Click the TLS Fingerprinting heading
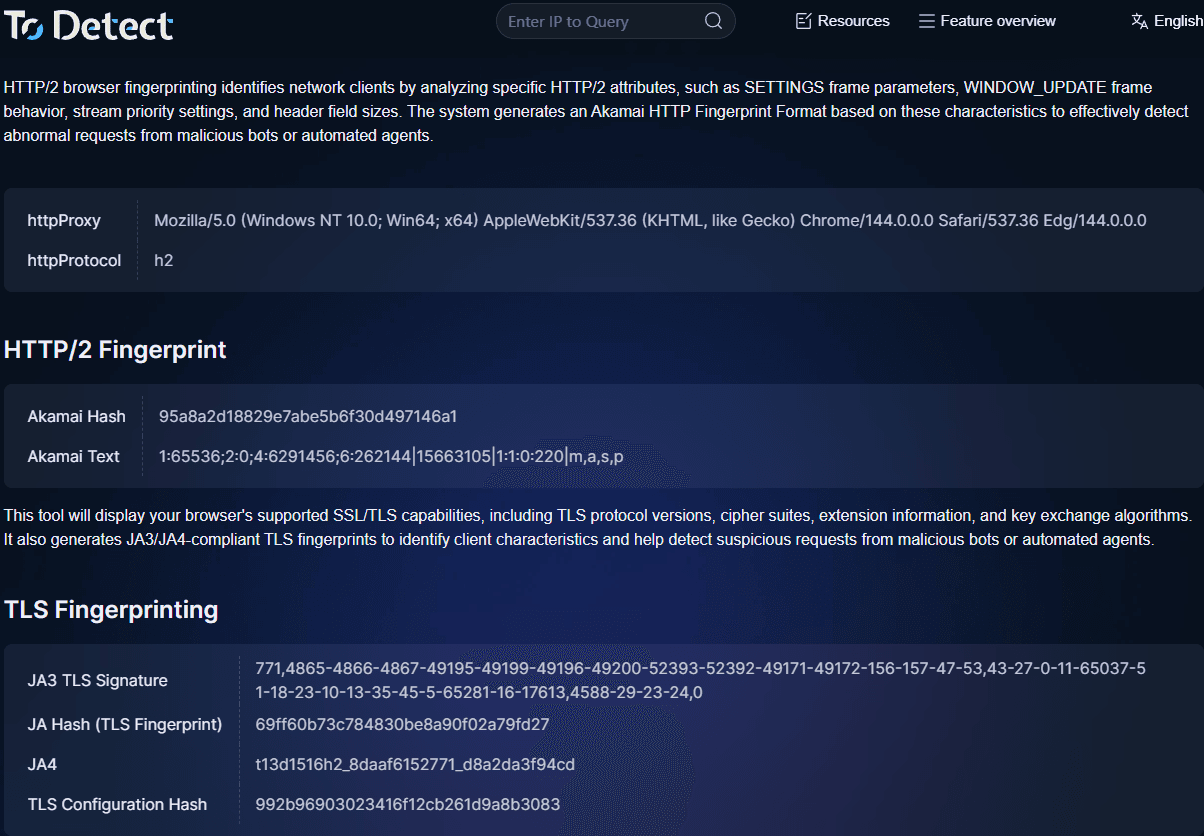This screenshot has height=836, width=1204. pos(111,609)
